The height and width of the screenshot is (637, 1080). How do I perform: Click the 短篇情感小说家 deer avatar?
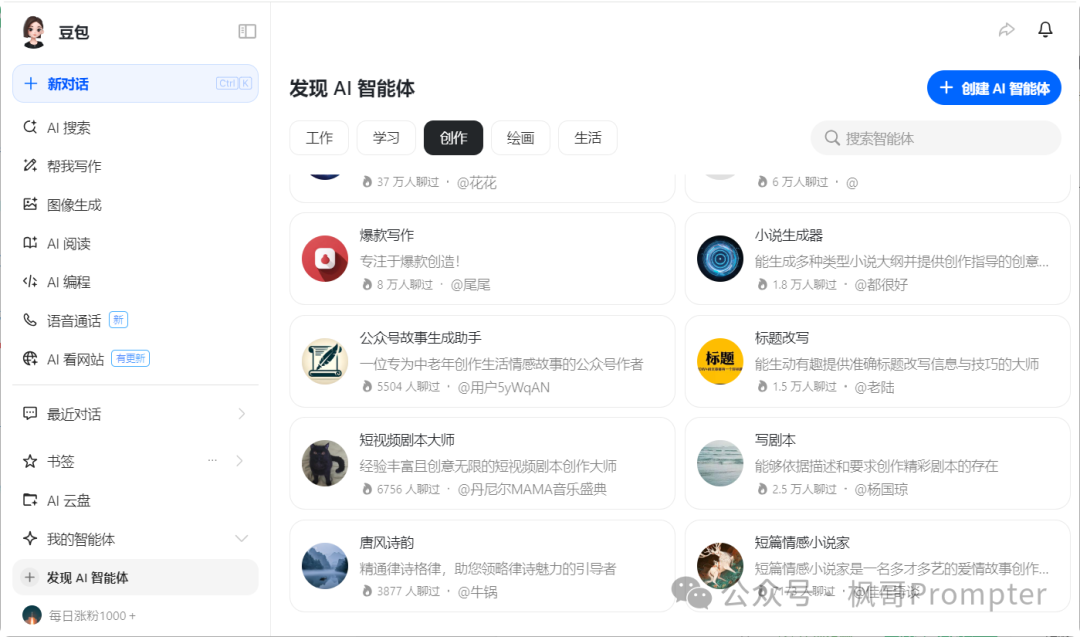[x=720, y=566]
